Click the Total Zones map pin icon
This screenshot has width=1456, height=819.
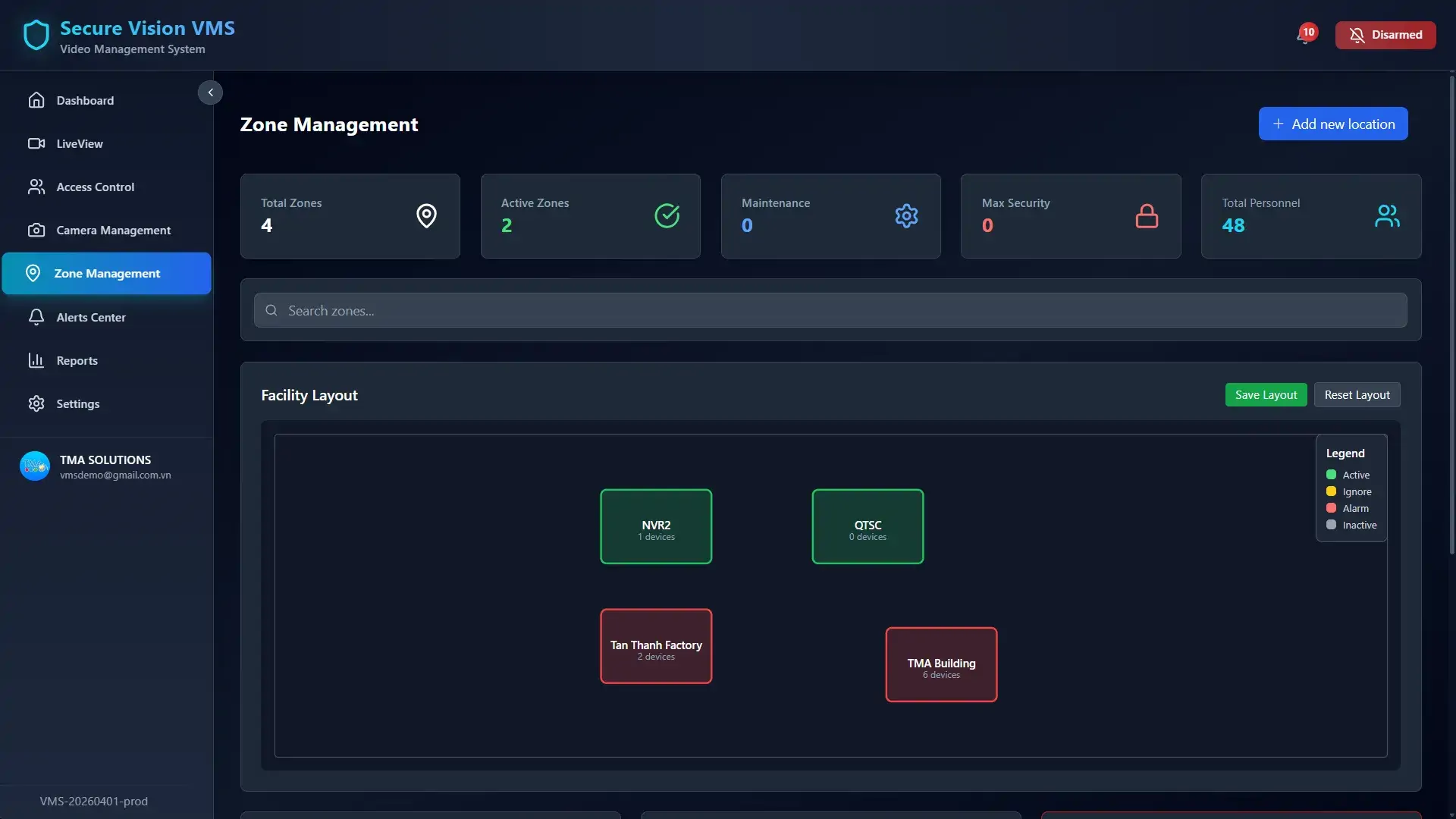[426, 216]
